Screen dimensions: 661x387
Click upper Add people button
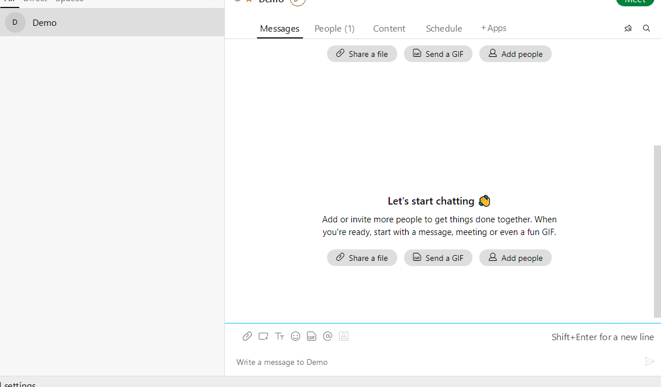point(515,54)
